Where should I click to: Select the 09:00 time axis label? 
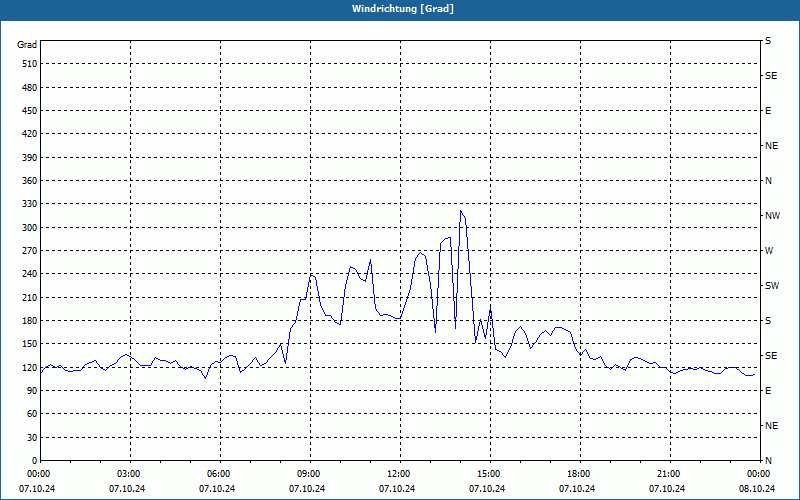[308, 474]
